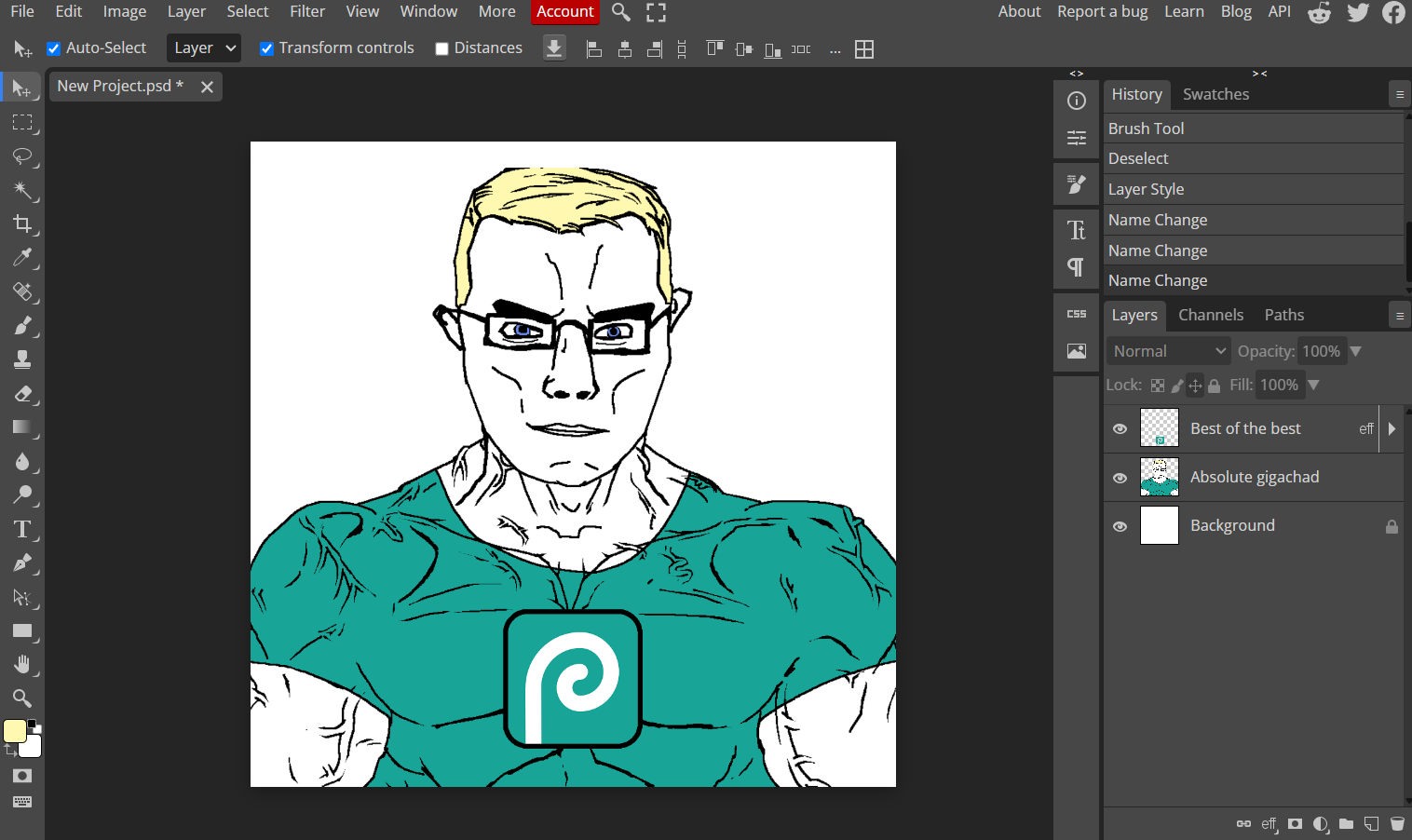Switch to the Channels tab
The width and height of the screenshot is (1412, 840).
(1211, 315)
